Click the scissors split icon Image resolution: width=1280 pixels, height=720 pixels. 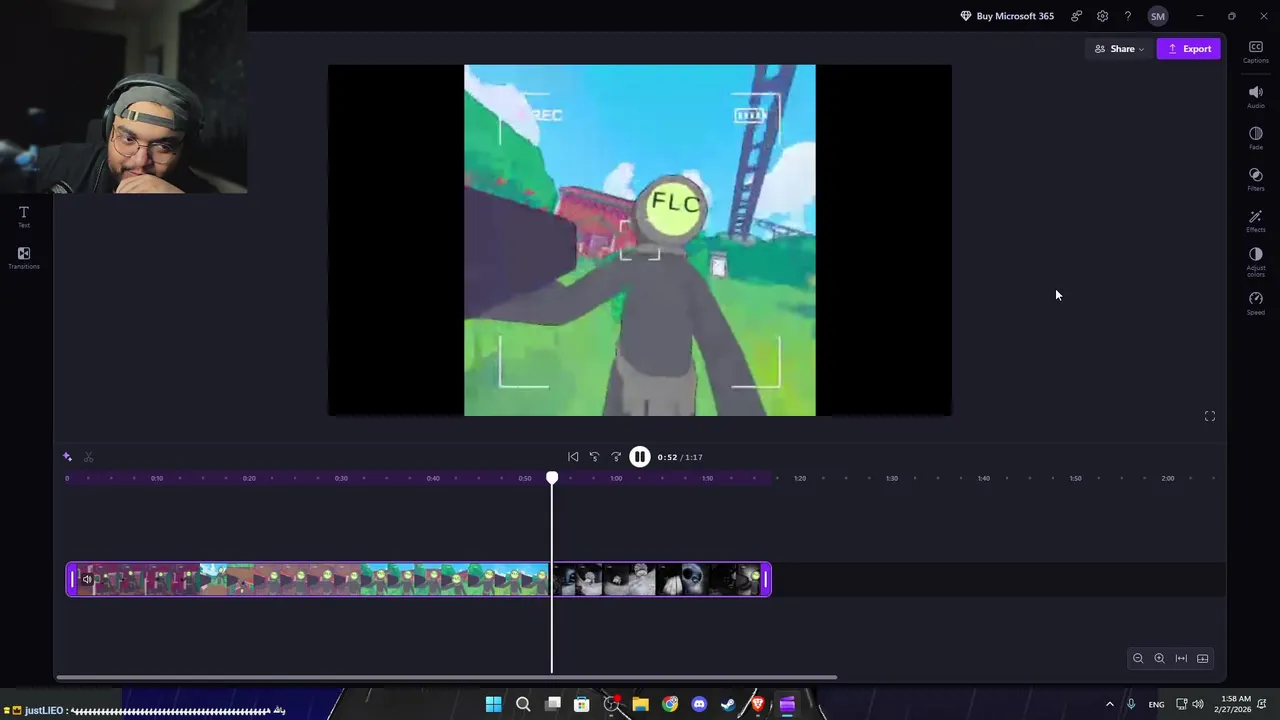click(89, 457)
